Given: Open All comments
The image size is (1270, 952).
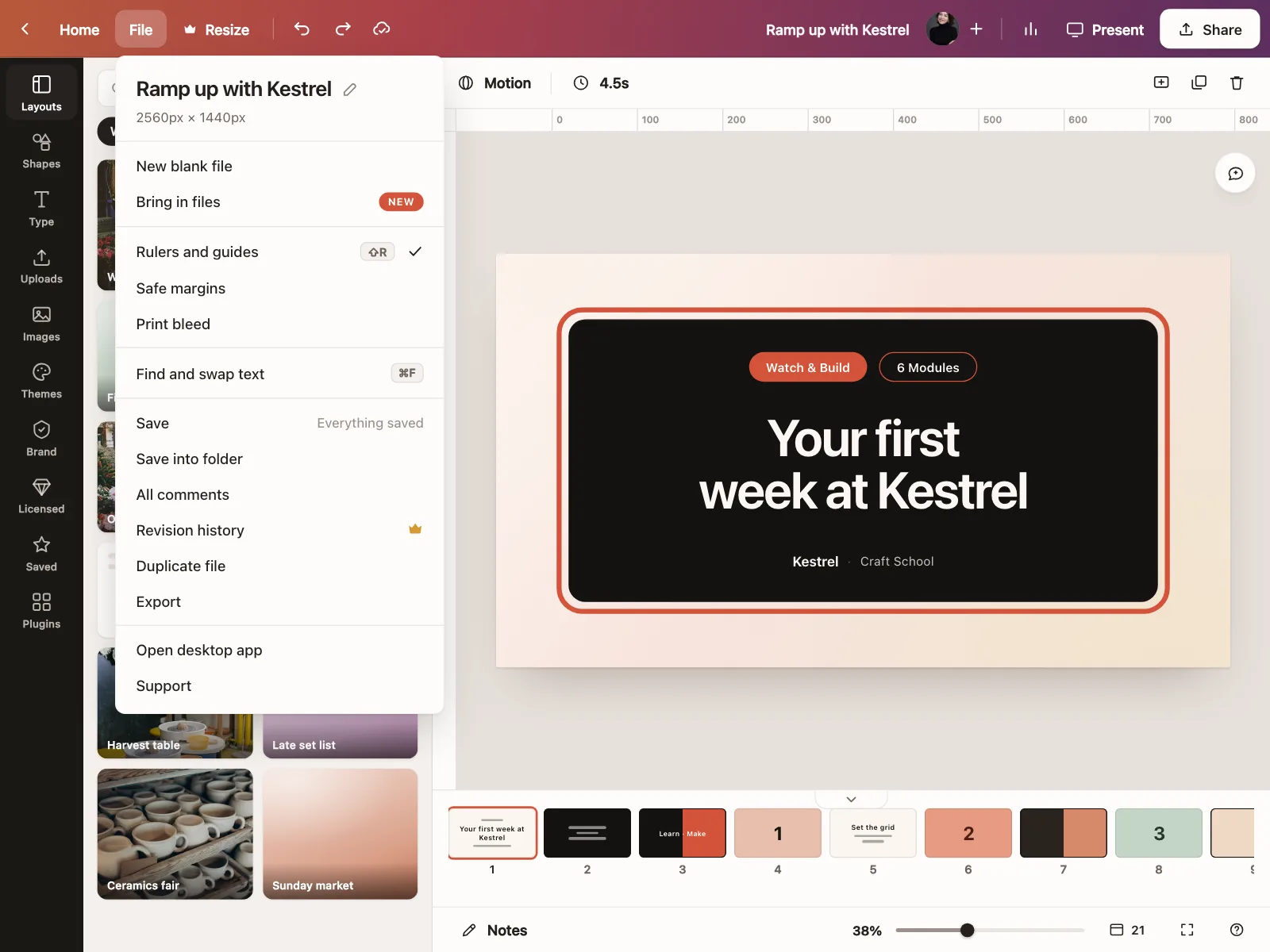Looking at the screenshot, I should click(x=279, y=495).
